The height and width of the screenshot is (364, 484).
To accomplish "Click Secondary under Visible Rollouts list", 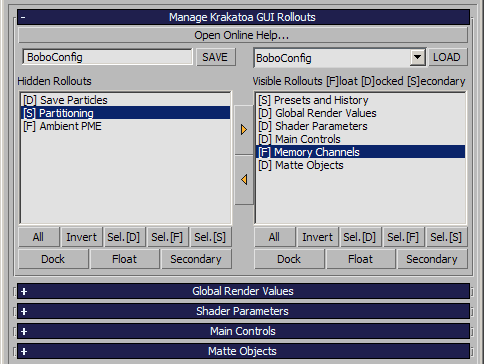I will (x=432, y=259).
